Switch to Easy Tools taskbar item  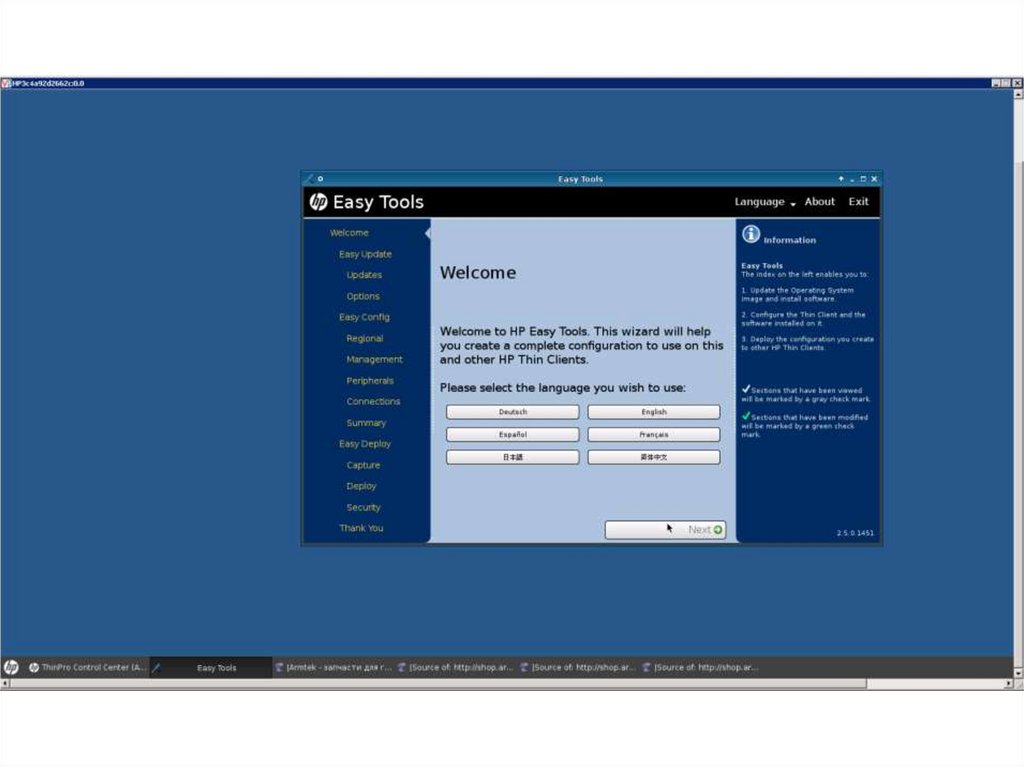pos(210,667)
